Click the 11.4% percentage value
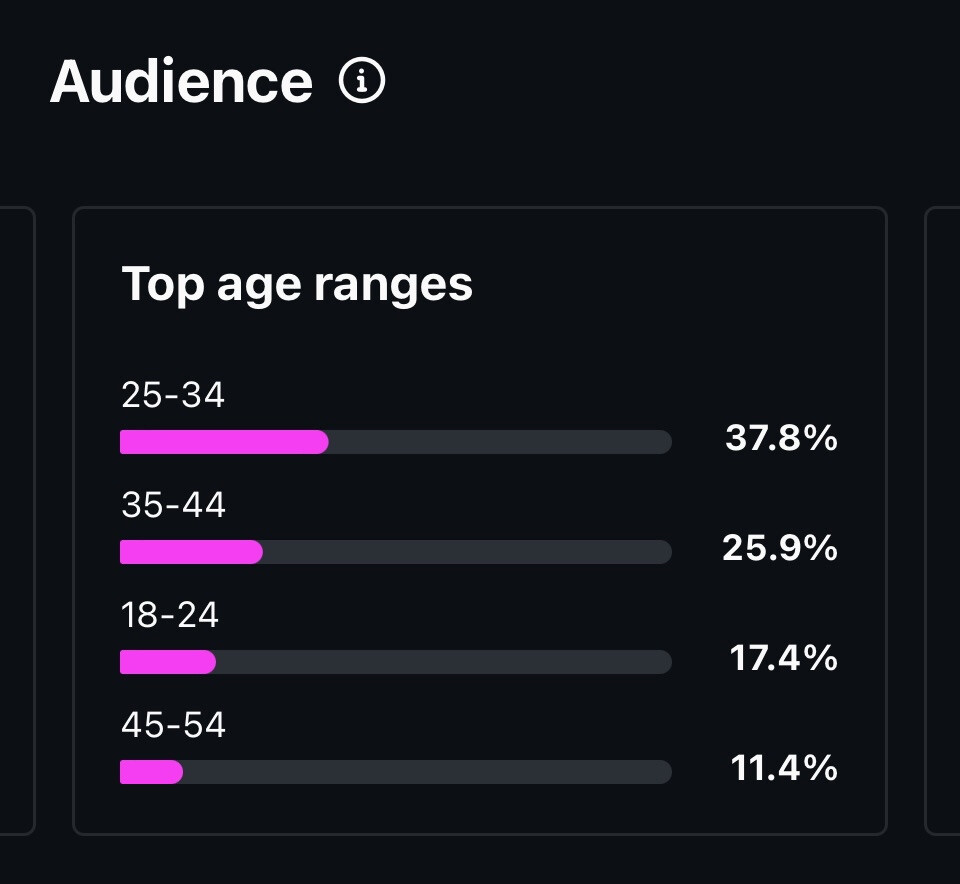The width and height of the screenshot is (960, 884). [784, 768]
